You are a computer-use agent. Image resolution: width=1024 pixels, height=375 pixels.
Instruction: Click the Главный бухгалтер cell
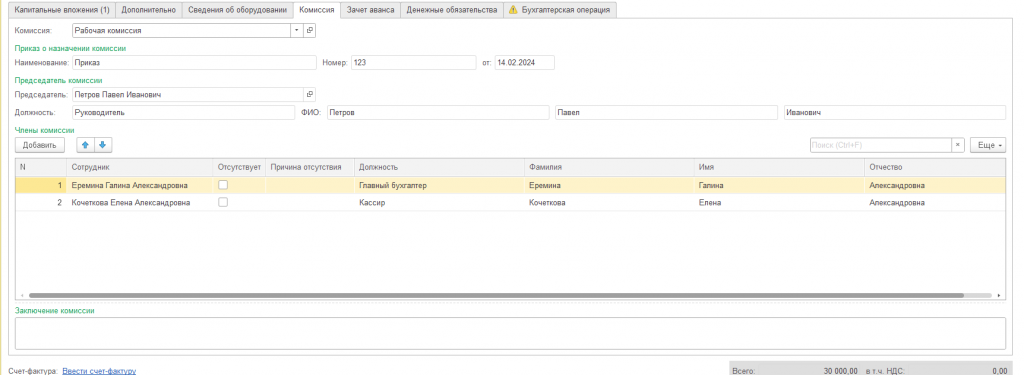coord(440,186)
